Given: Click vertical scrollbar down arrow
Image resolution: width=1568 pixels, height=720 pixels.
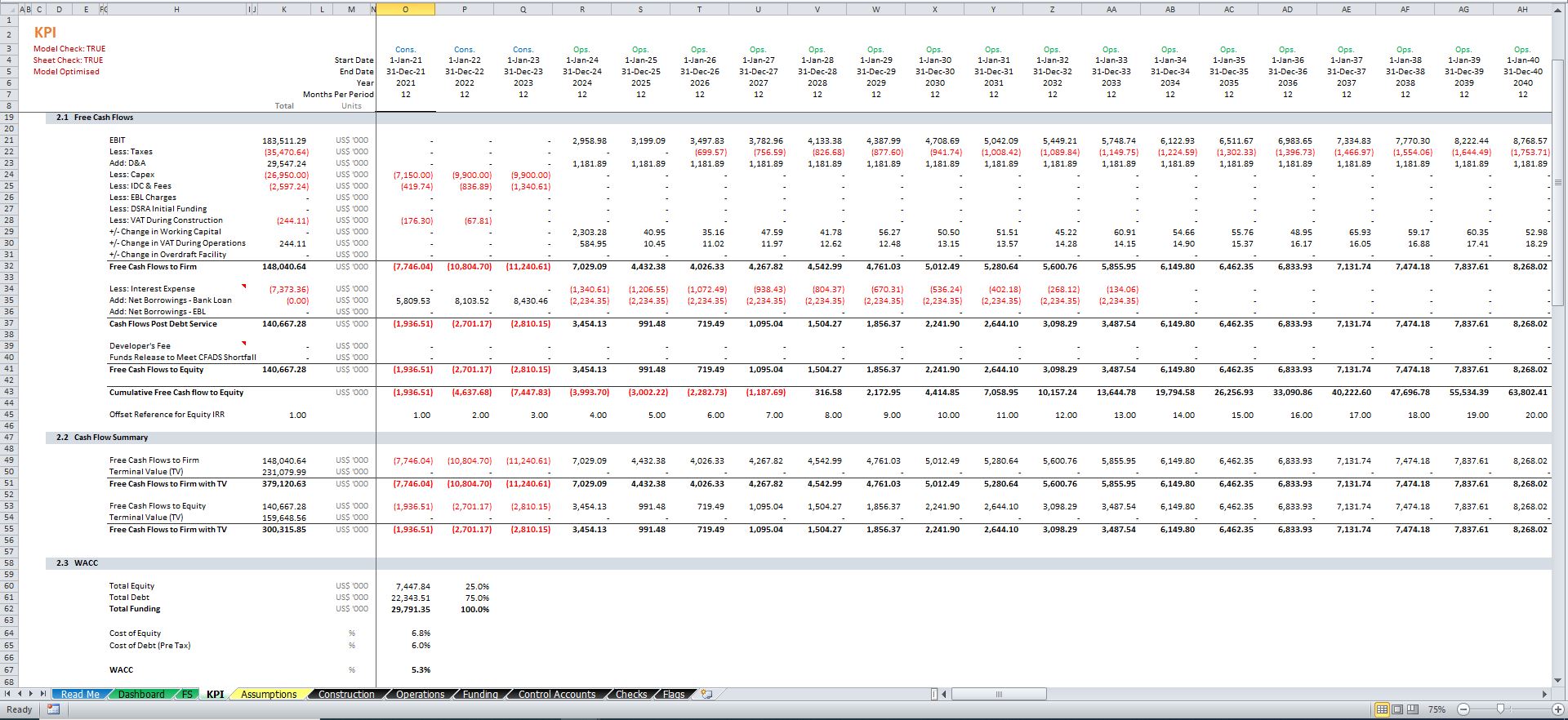Looking at the screenshot, I should [x=1558, y=680].
